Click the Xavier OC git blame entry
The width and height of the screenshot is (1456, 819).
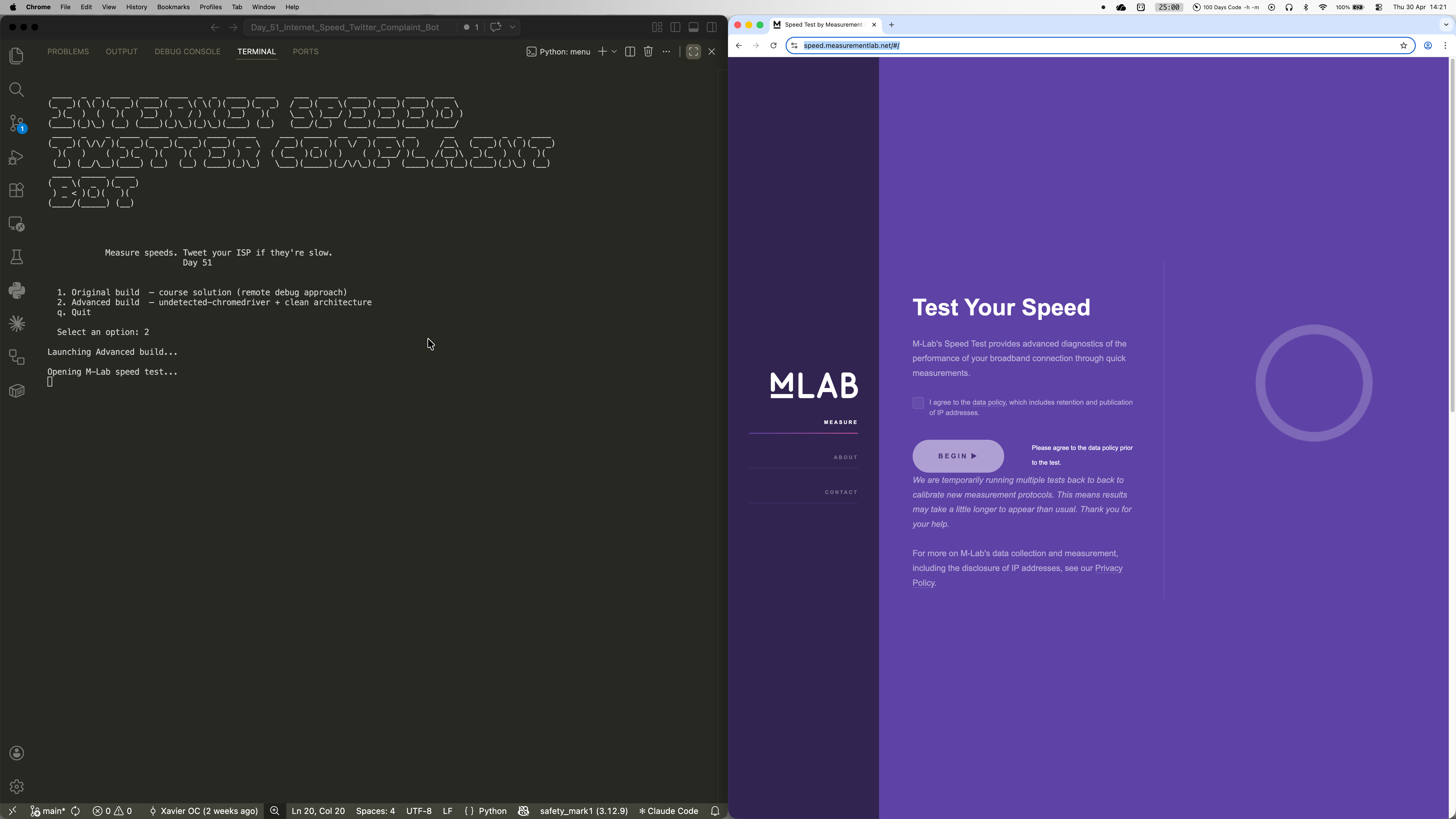pos(204,811)
